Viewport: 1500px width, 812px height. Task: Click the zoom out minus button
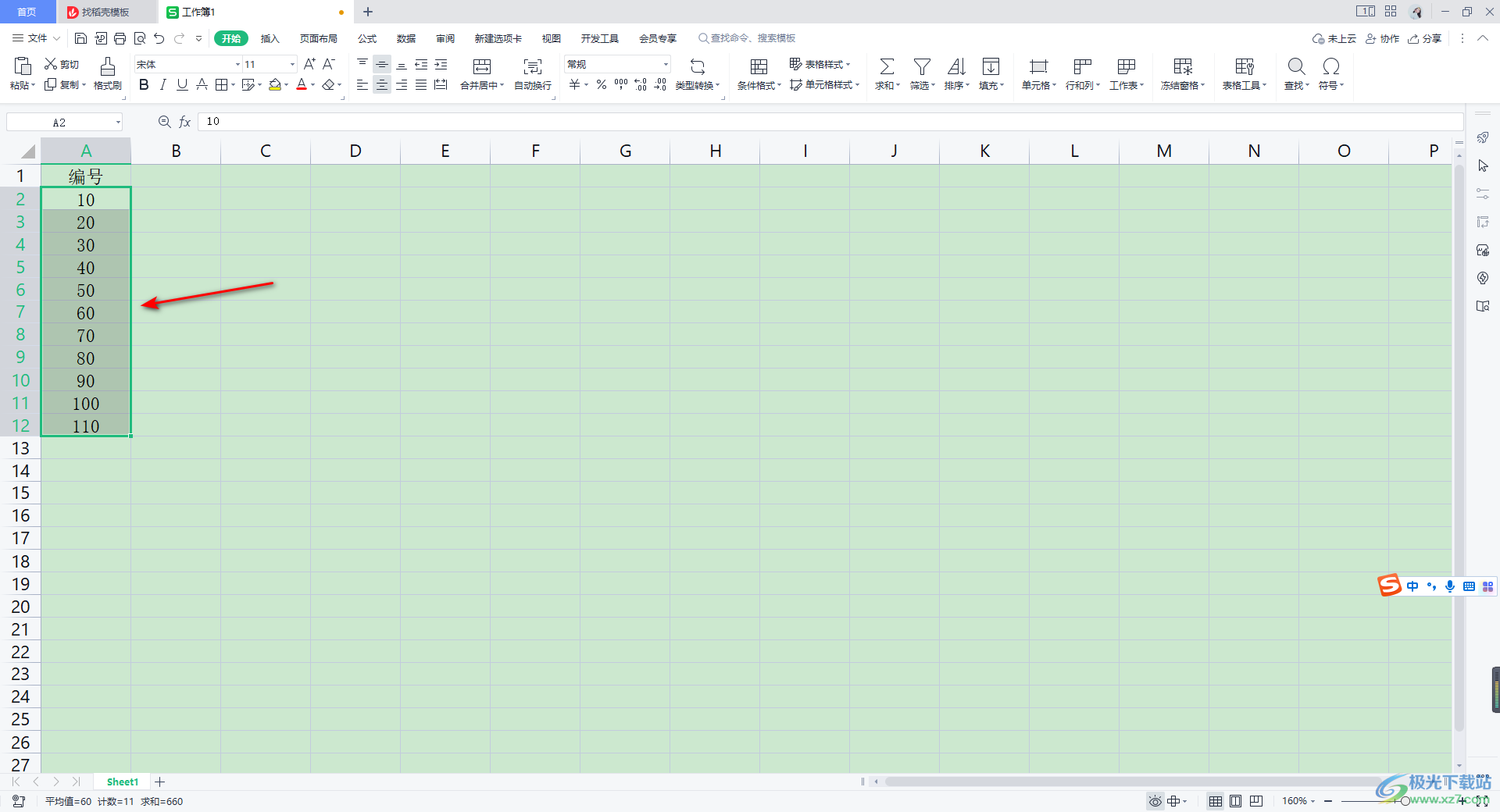pyautogui.click(x=1328, y=801)
